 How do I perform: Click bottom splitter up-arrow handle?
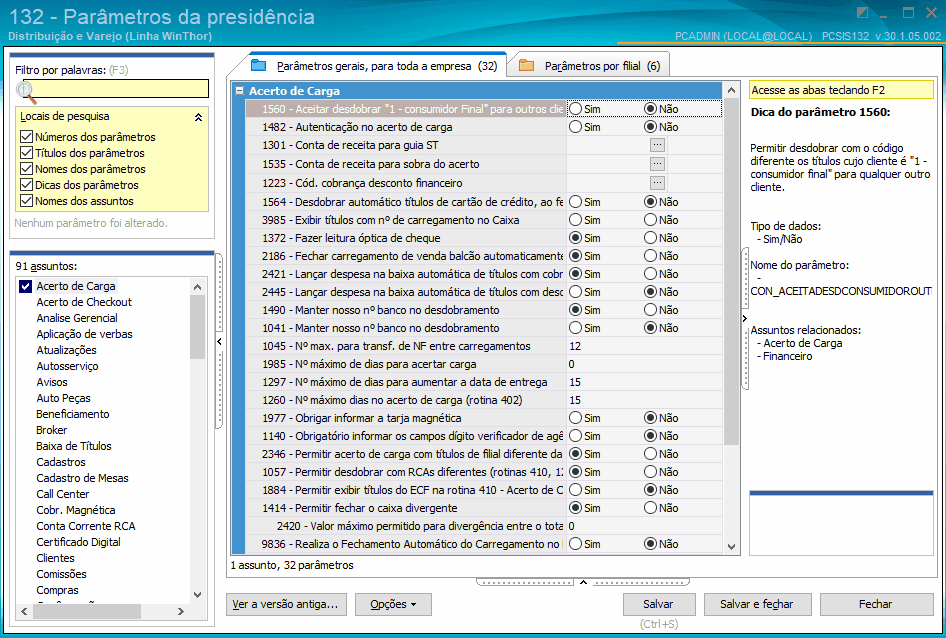[x=583, y=582]
